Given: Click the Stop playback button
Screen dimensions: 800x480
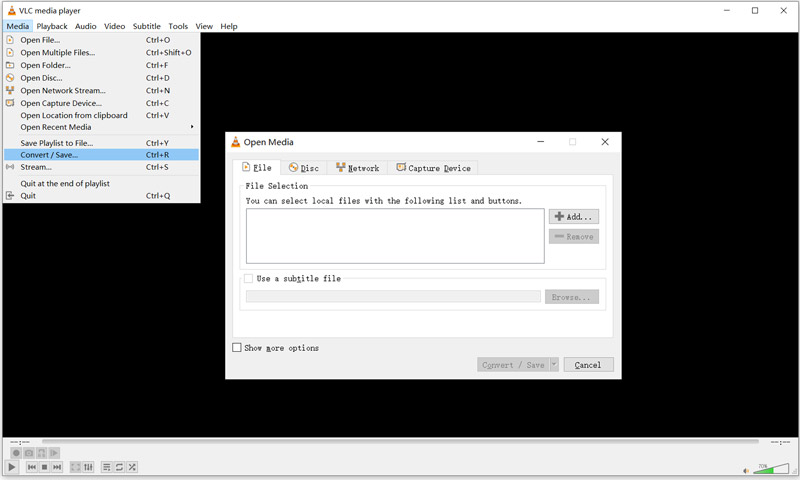Looking at the screenshot, I should [x=44, y=467].
